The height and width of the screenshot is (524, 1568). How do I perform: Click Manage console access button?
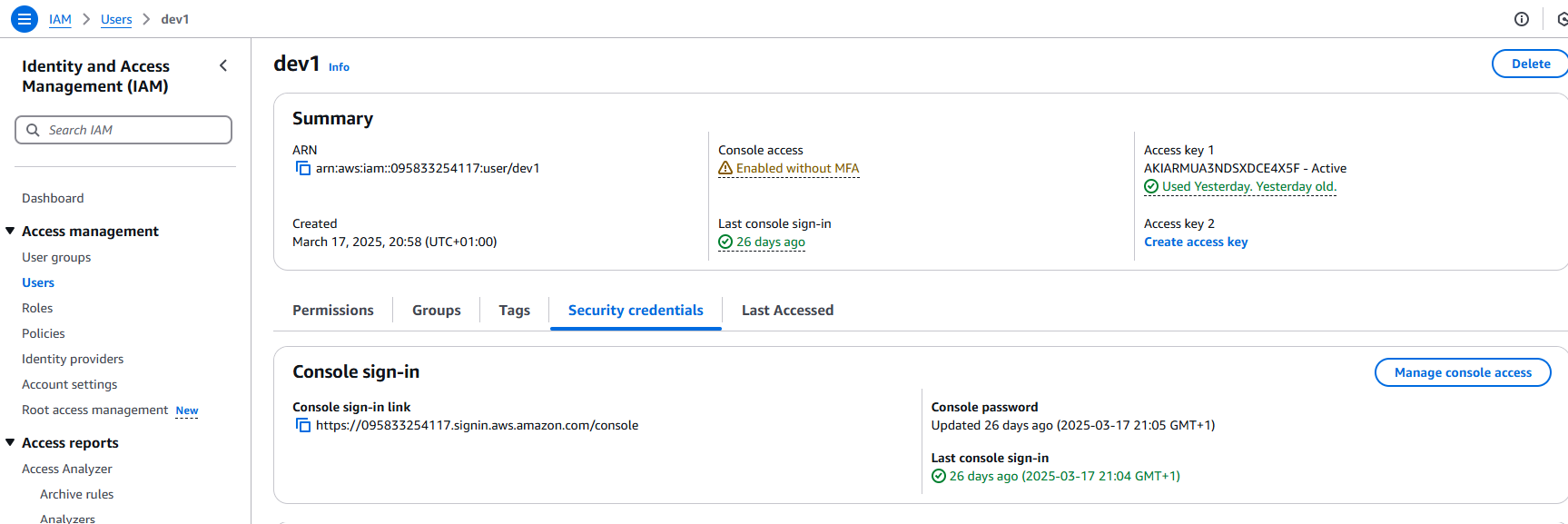(x=1463, y=372)
